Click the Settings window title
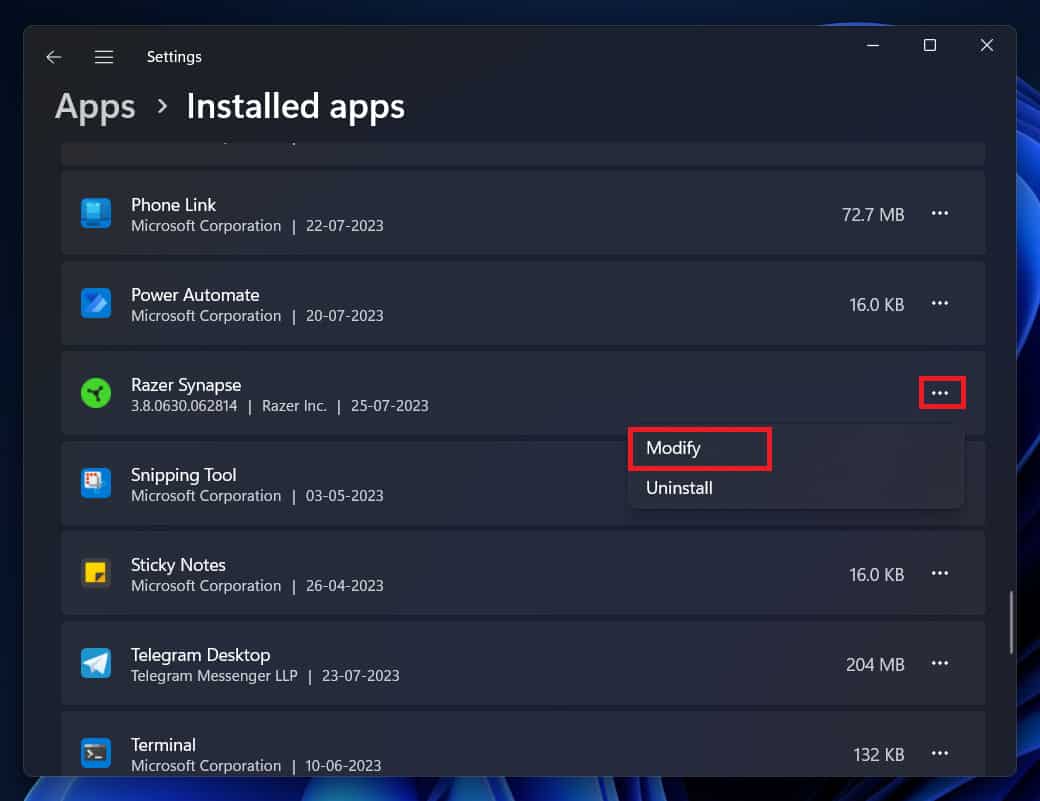The height and width of the screenshot is (801, 1040). click(174, 57)
